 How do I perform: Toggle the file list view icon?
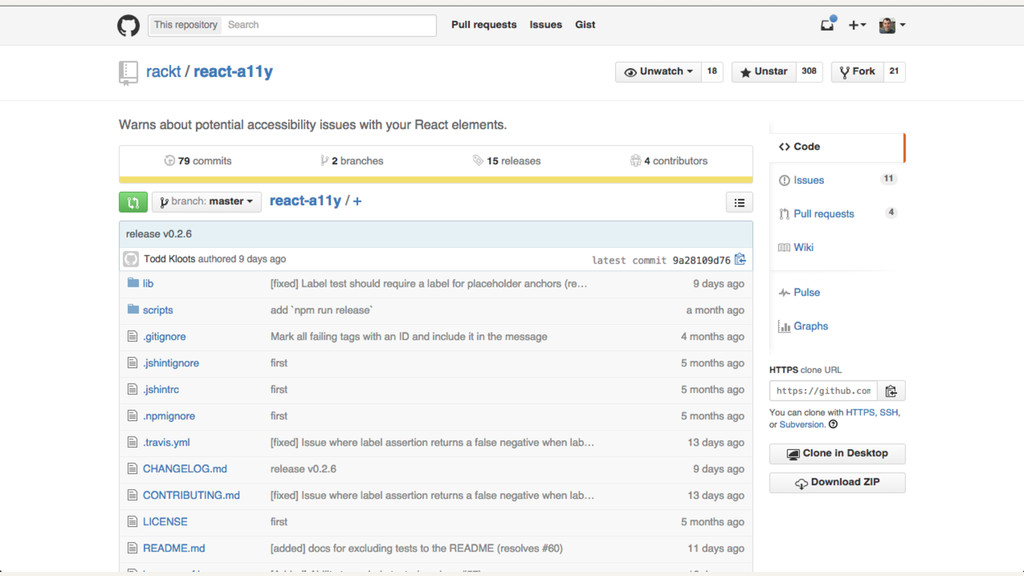(739, 202)
